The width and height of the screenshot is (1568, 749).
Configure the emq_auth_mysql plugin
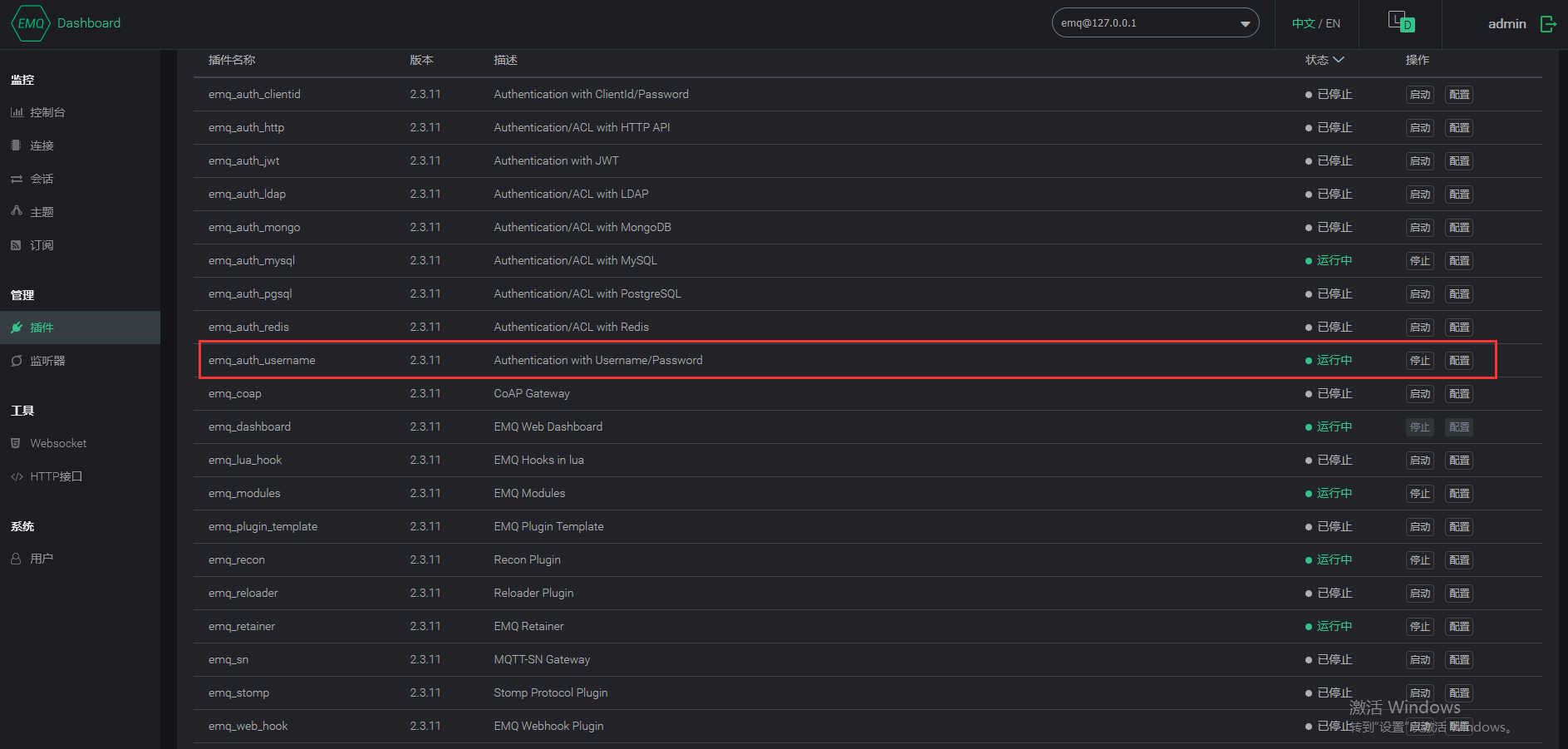[x=1459, y=261]
